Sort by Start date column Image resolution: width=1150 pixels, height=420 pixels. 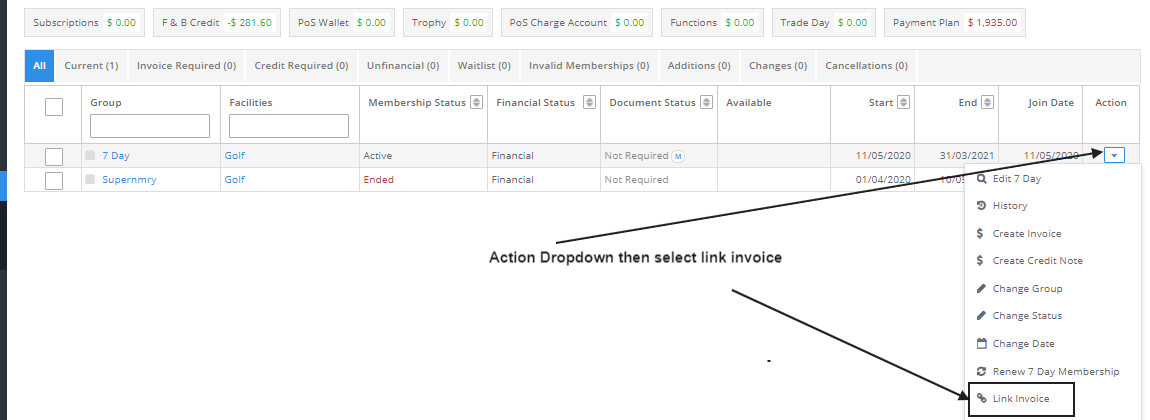[x=904, y=103]
